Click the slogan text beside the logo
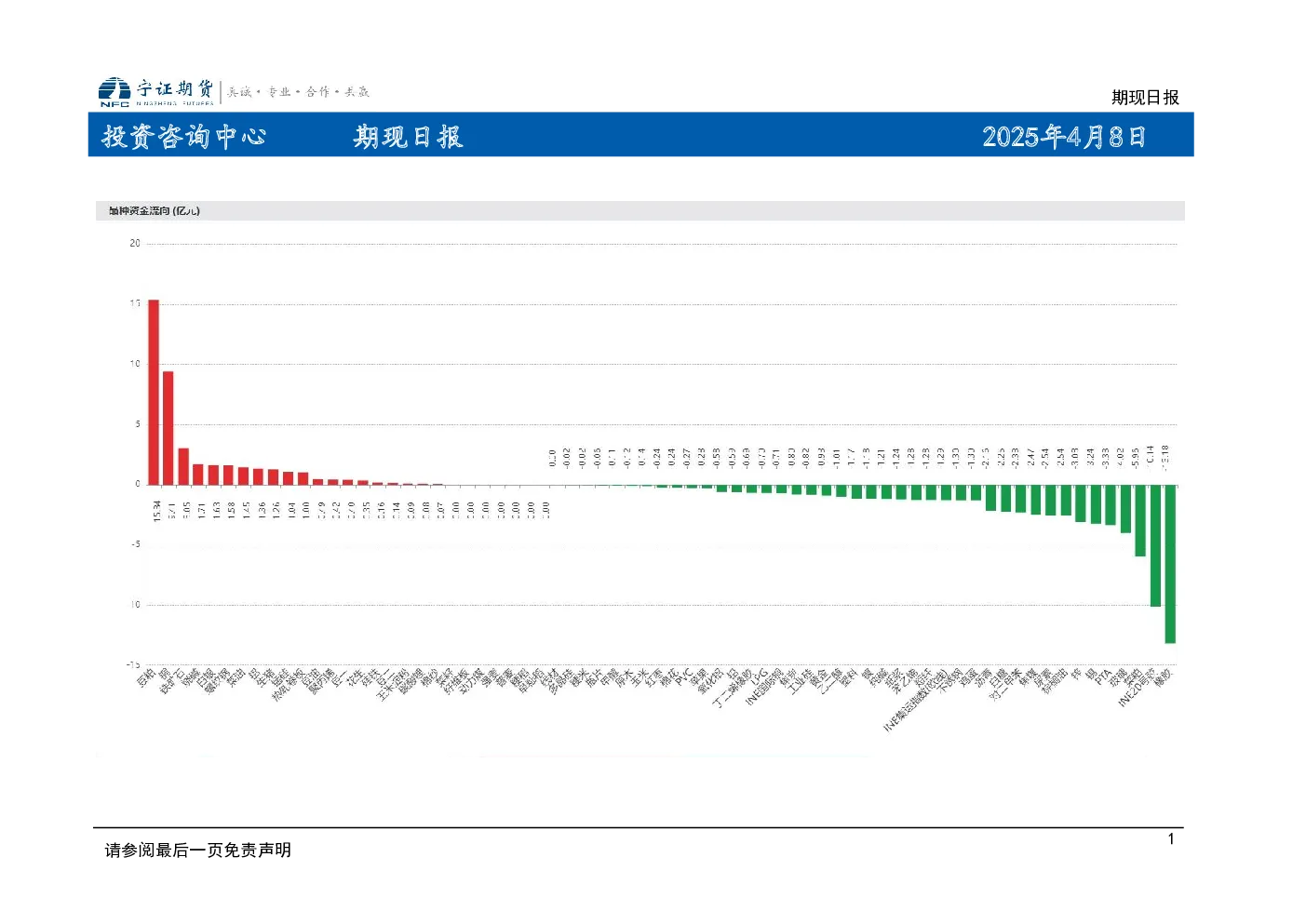The image size is (1306, 924). click(299, 91)
